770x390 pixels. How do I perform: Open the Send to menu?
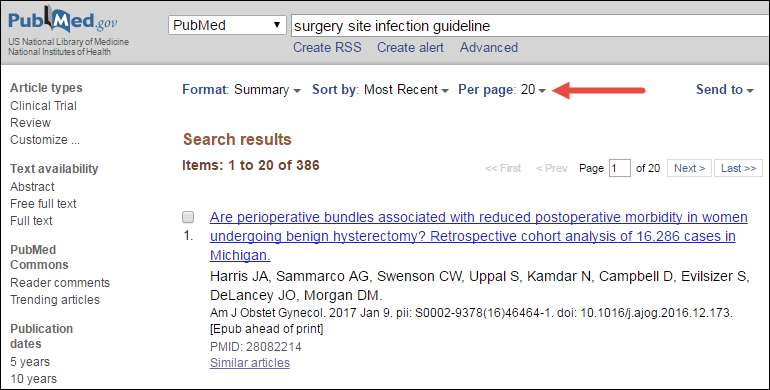pos(724,90)
